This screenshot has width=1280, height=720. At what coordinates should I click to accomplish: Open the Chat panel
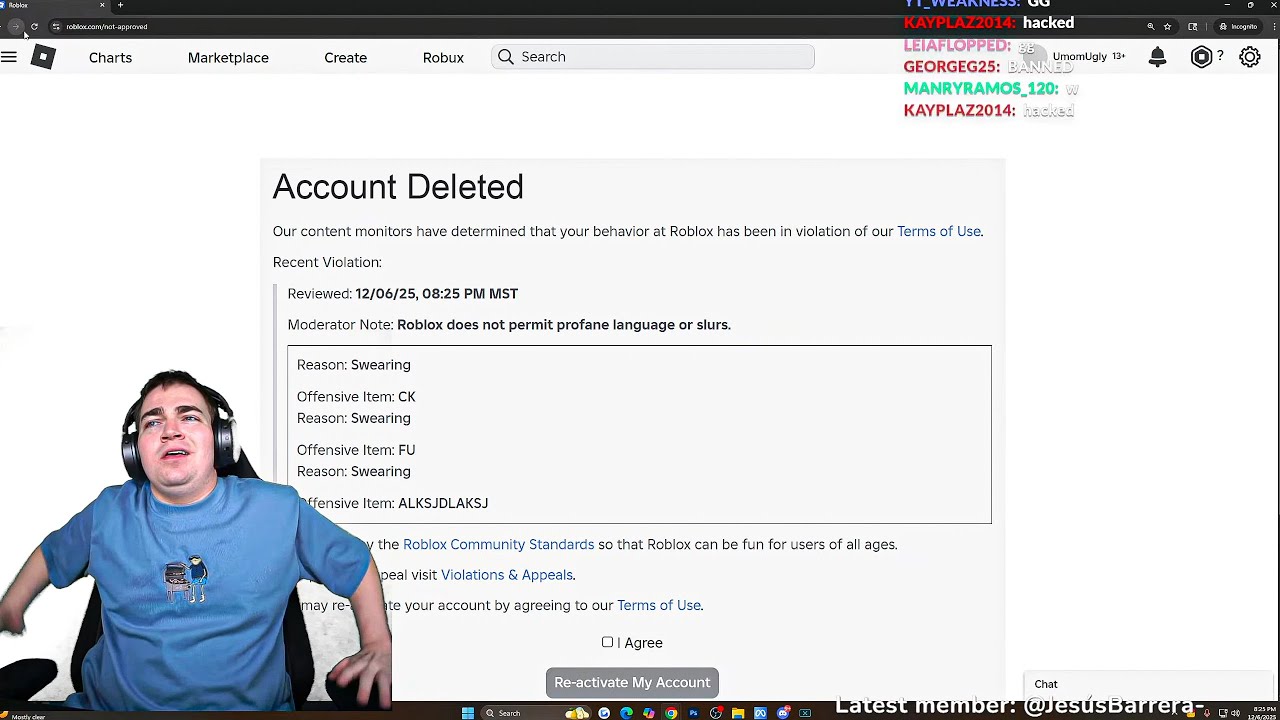[1150, 685]
